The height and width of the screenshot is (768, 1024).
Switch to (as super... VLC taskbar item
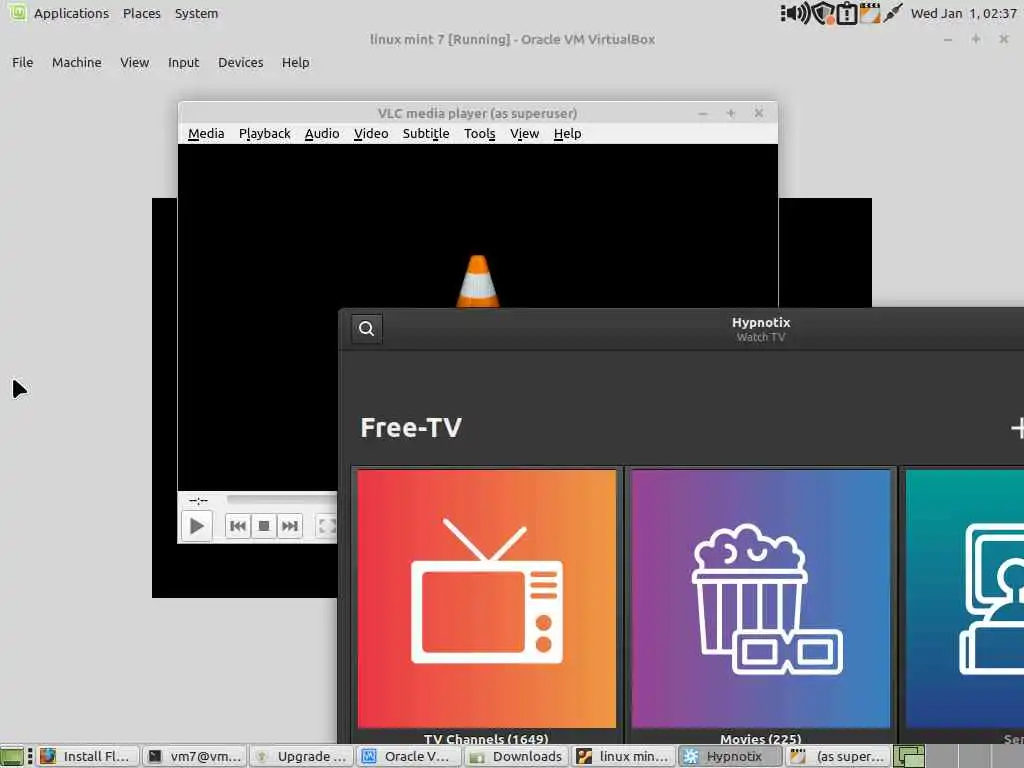(x=838, y=756)
